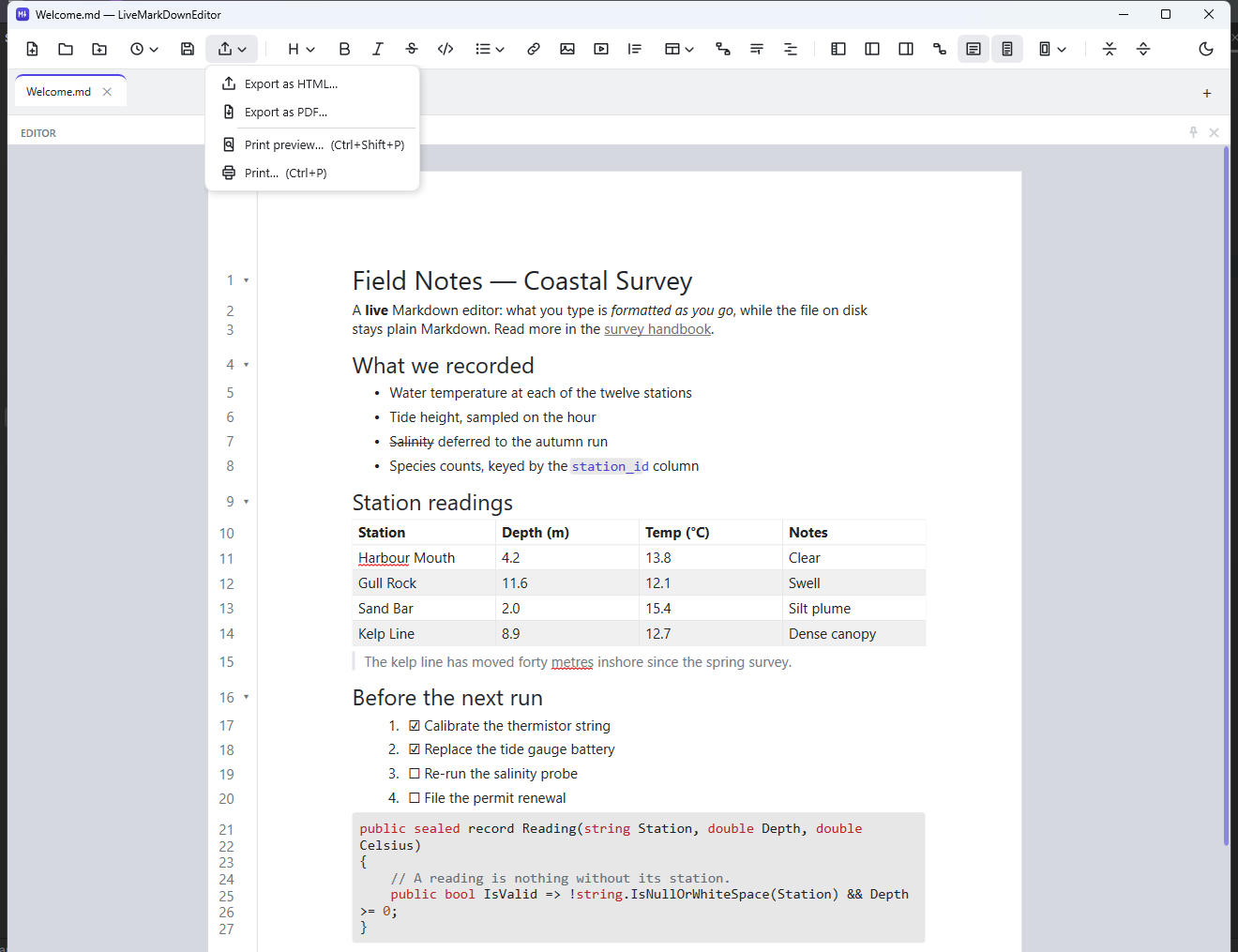Pin the EDITOR panel

coord(1194,132)
